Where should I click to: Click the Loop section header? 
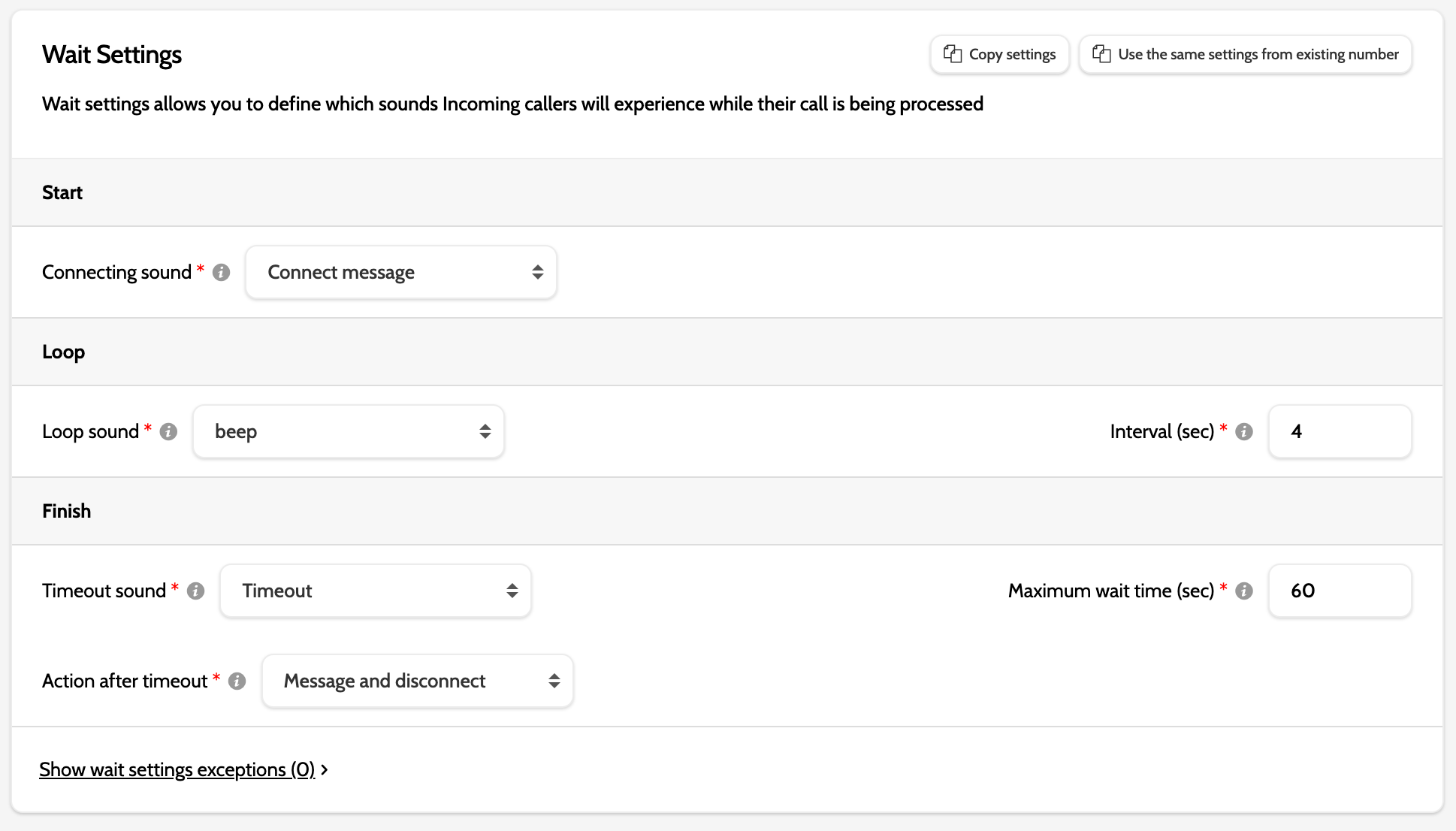coord(63,352)
